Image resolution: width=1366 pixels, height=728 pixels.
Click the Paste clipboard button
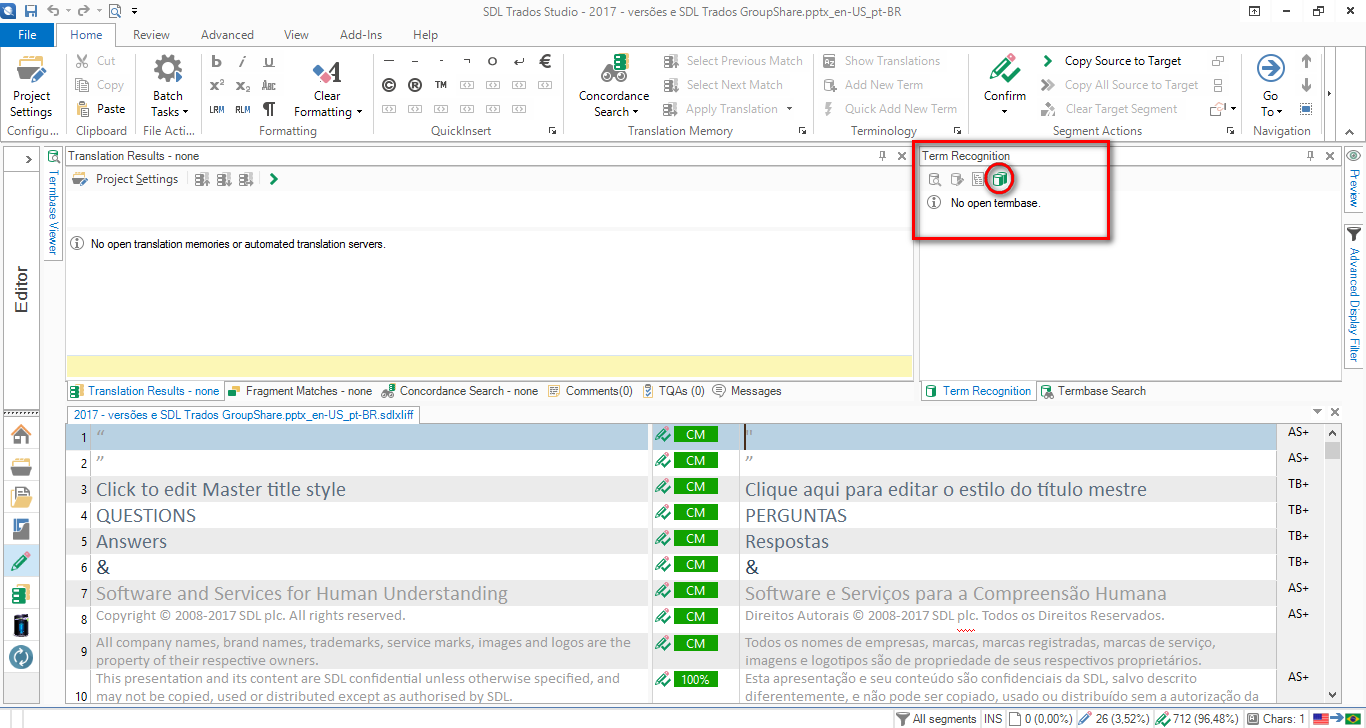101,109
